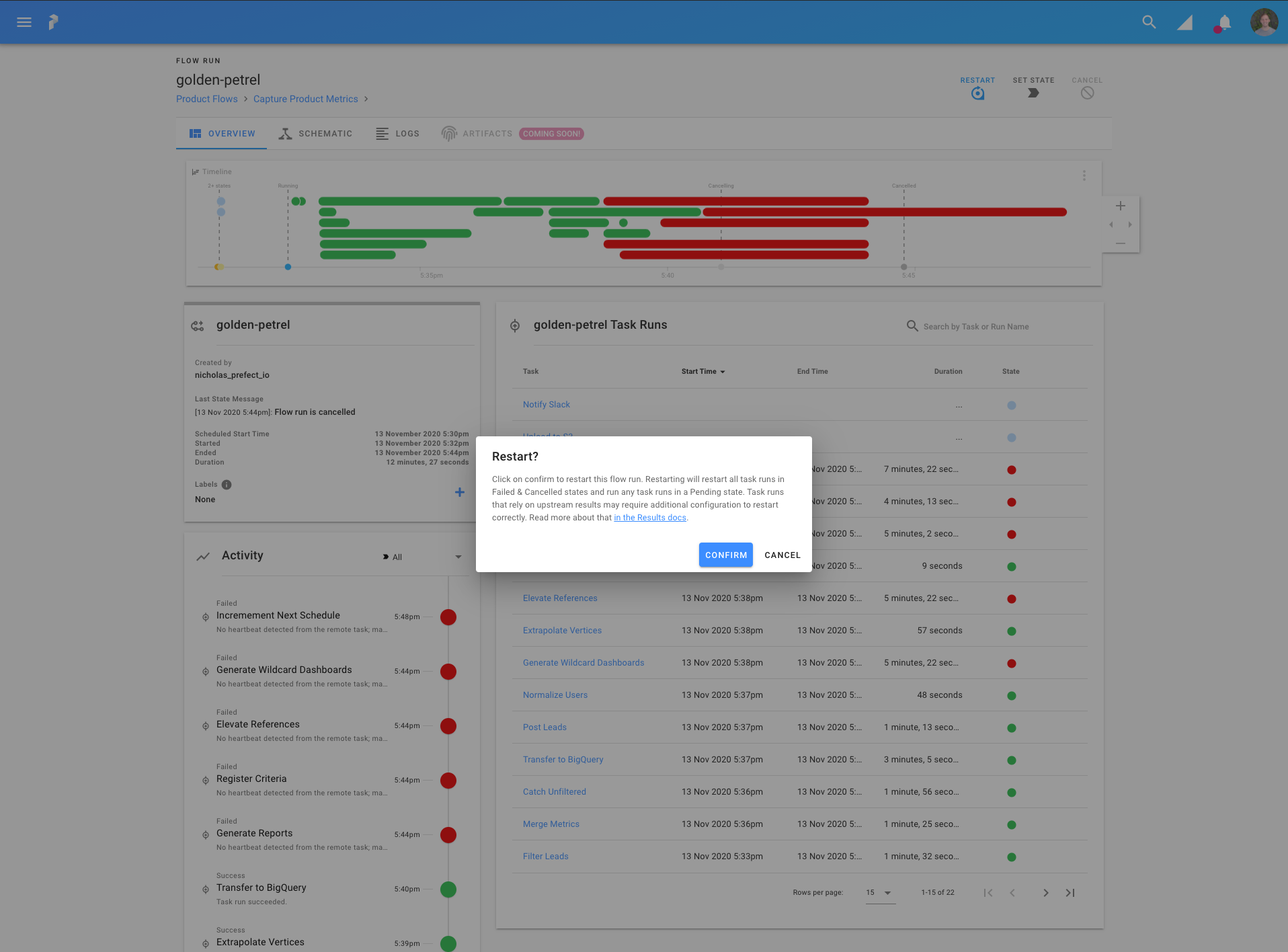
Task: Go to the last page of task runs
Action: [1070, 893]
